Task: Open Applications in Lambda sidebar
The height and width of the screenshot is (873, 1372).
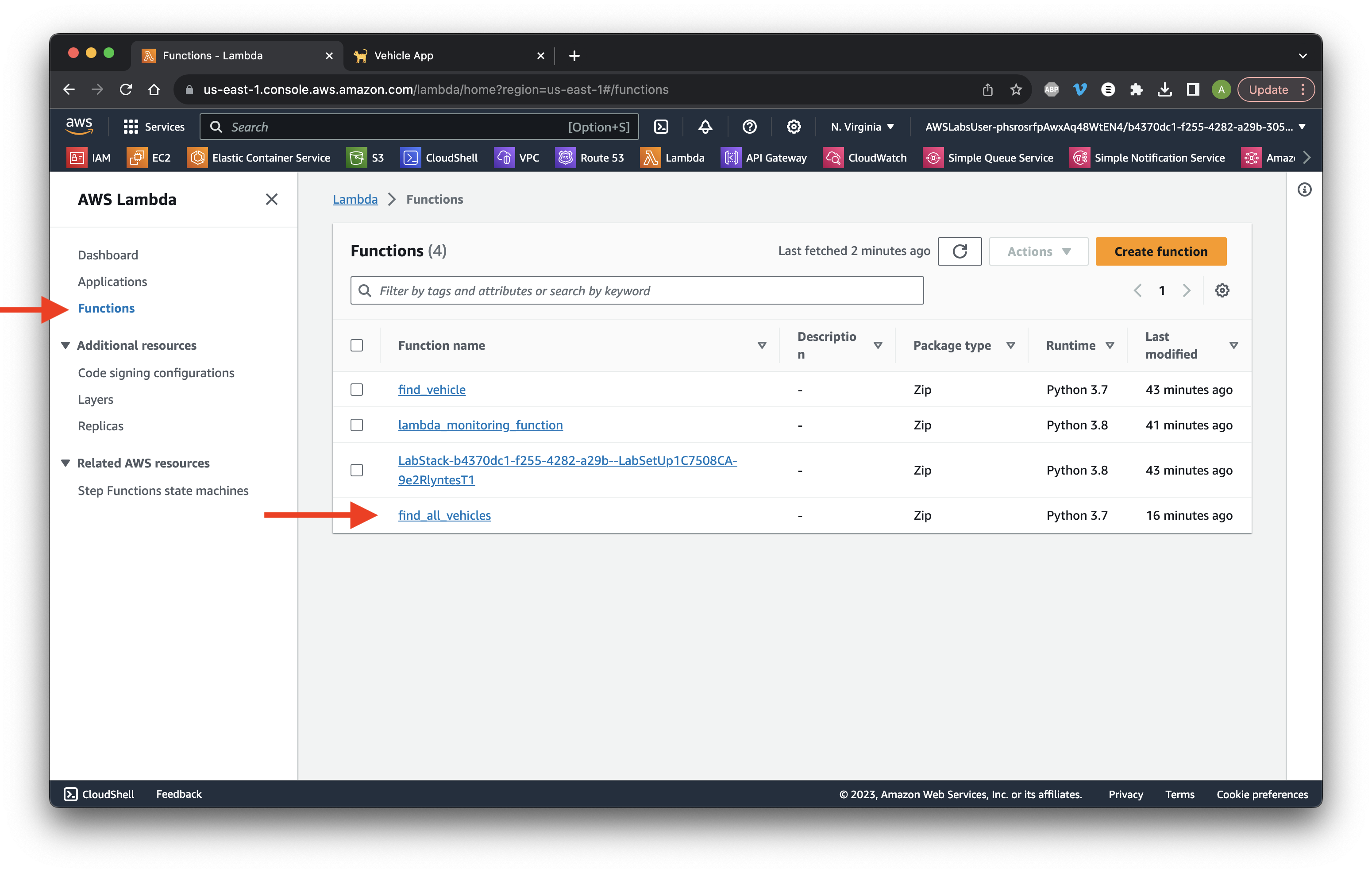Action: click(x=112, y=282)
